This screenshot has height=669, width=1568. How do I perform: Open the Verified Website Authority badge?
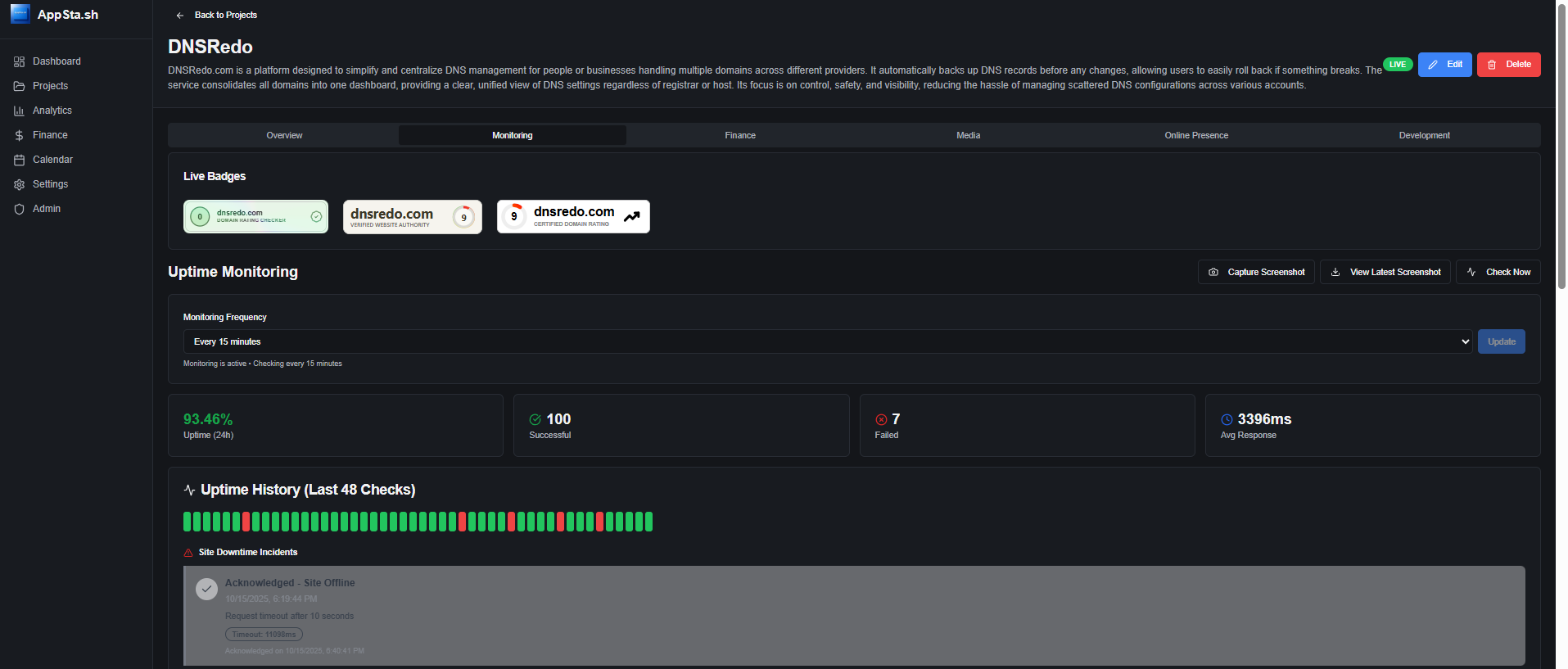coord(413,217)
